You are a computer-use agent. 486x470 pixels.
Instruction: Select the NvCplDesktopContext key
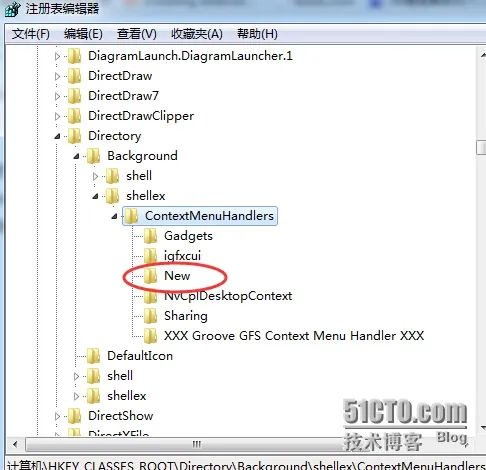click(228, 296)
